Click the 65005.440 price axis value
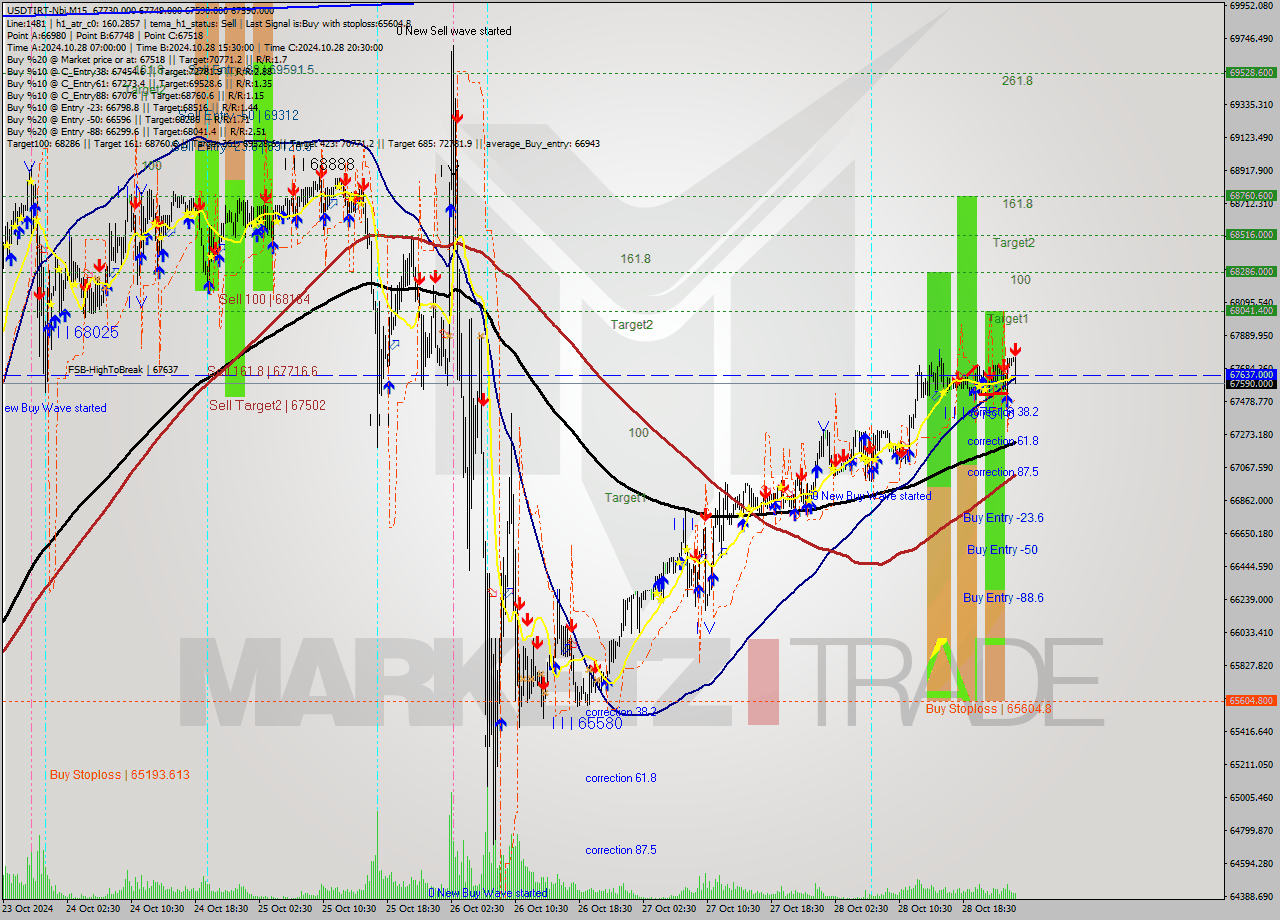Viewport: 1280px width, 920px height. coord(1250,797)
